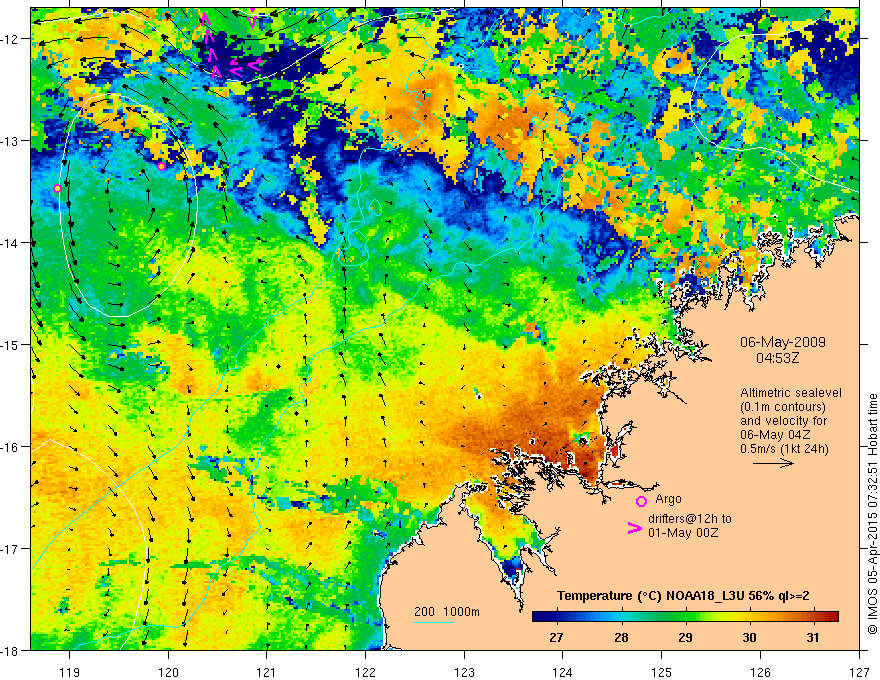Click the date text 06-May-2009
Screen dimensions: 880x680
[782, 342]
